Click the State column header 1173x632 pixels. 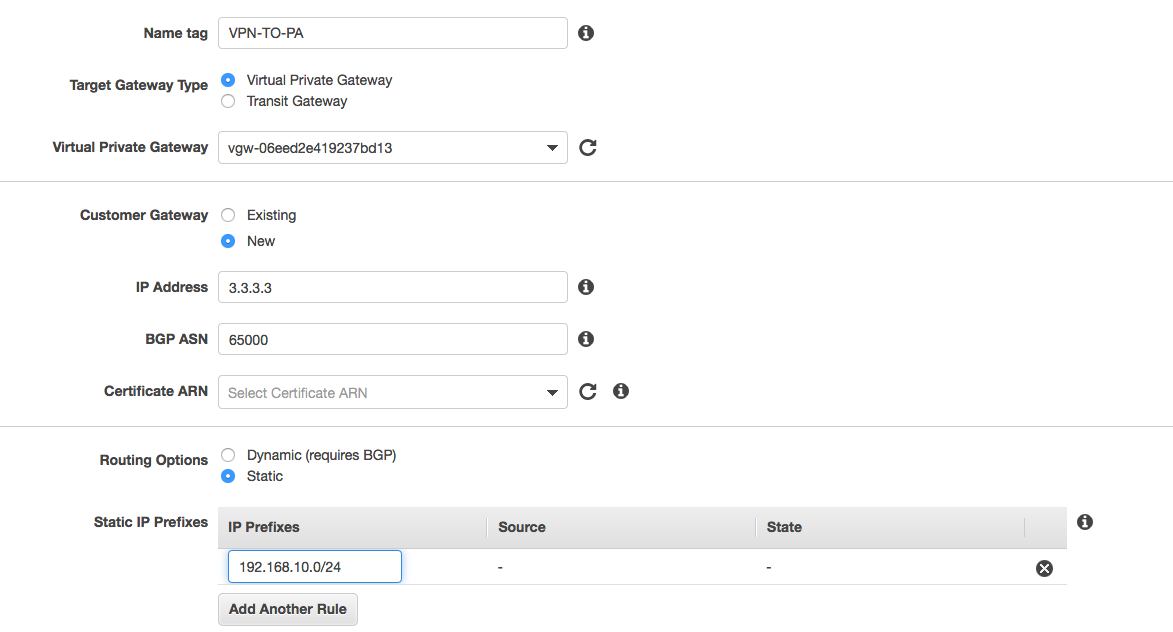tap(784, 527)
